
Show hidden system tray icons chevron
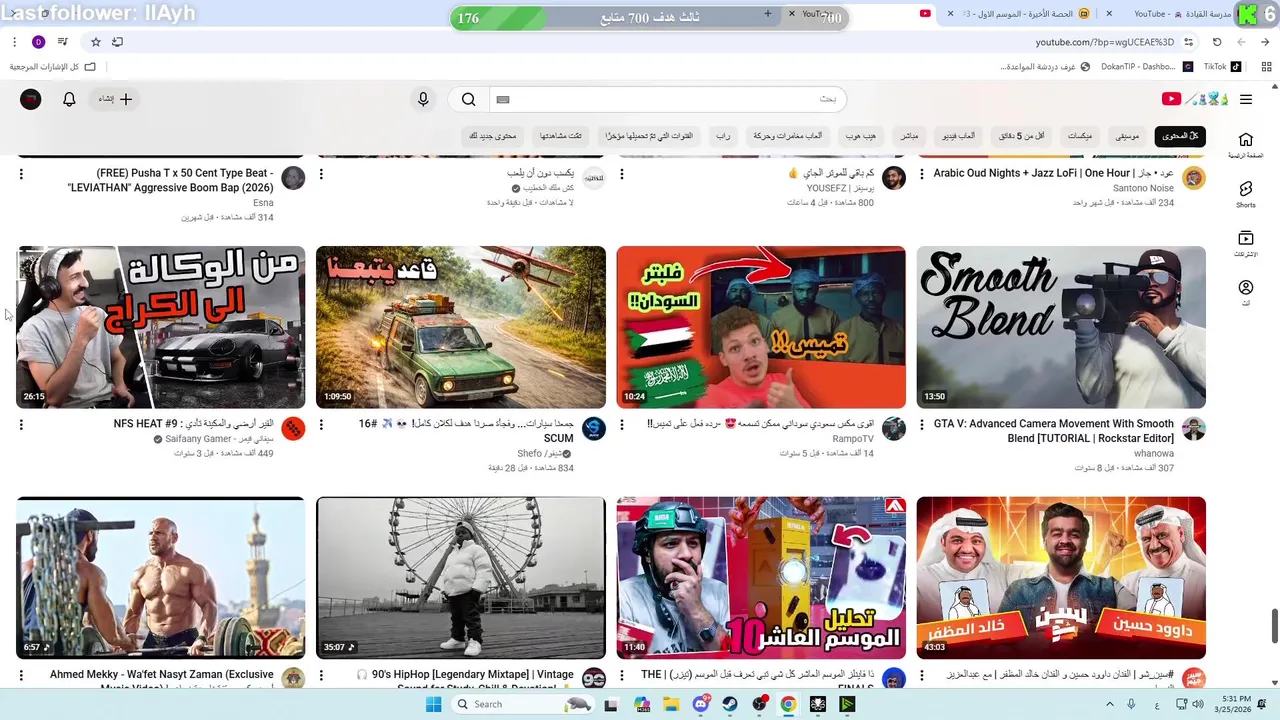1109,704
